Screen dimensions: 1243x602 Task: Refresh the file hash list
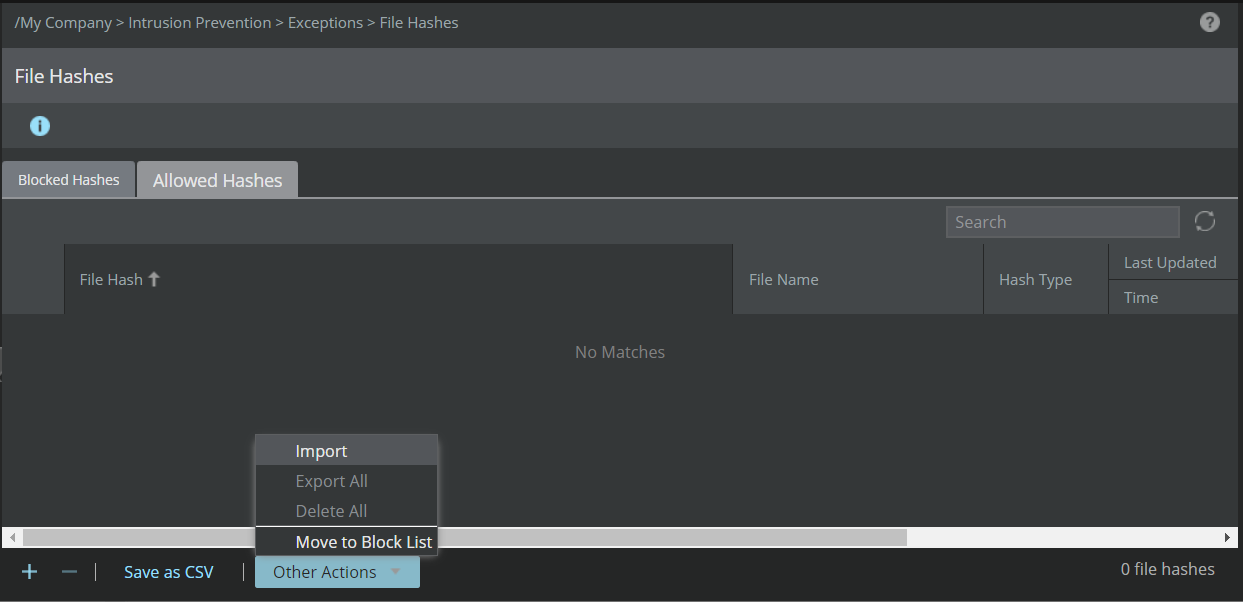coord(1205,221)
